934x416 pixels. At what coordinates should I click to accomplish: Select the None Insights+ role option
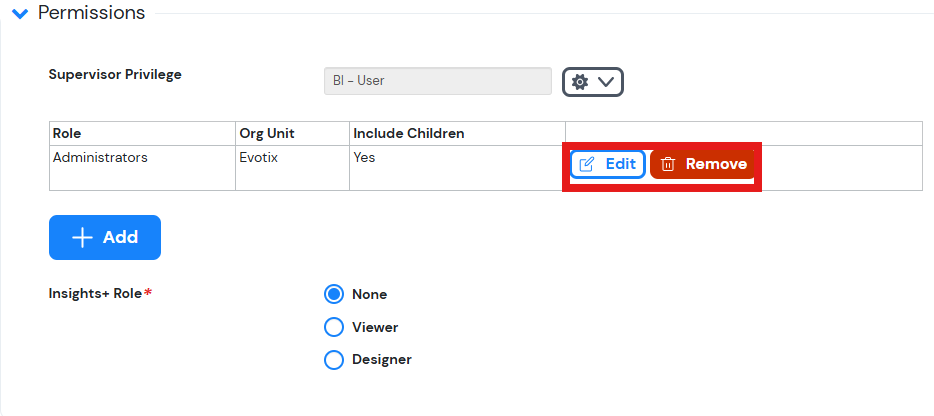334,294
